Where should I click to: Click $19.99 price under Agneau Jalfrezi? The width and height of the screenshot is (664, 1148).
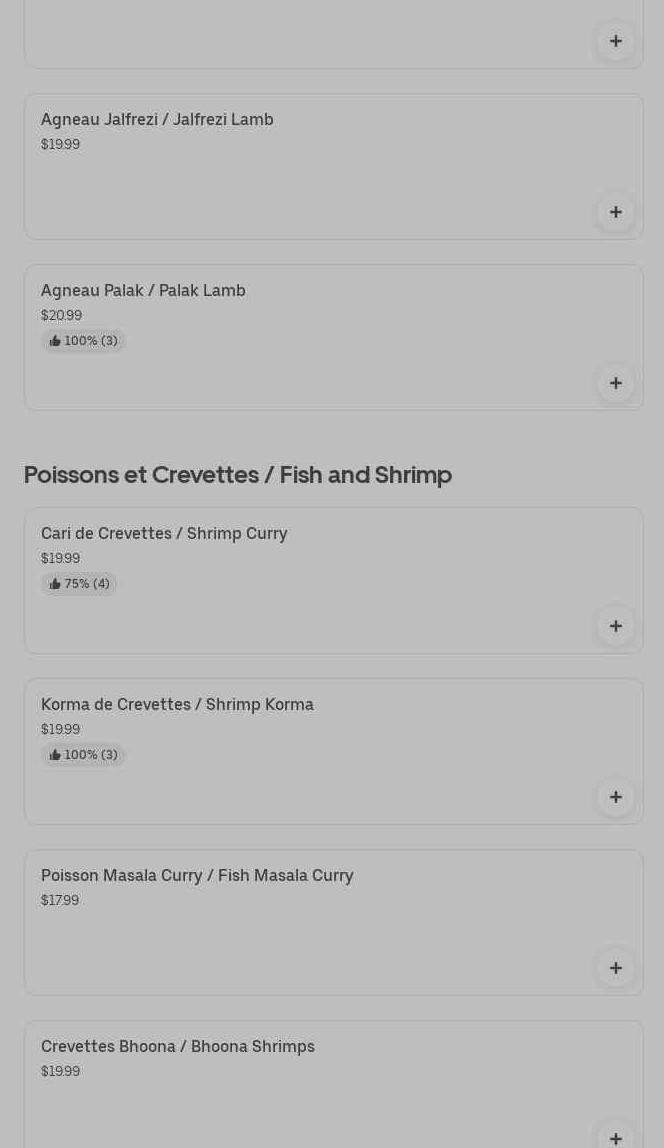coord(60,144)
